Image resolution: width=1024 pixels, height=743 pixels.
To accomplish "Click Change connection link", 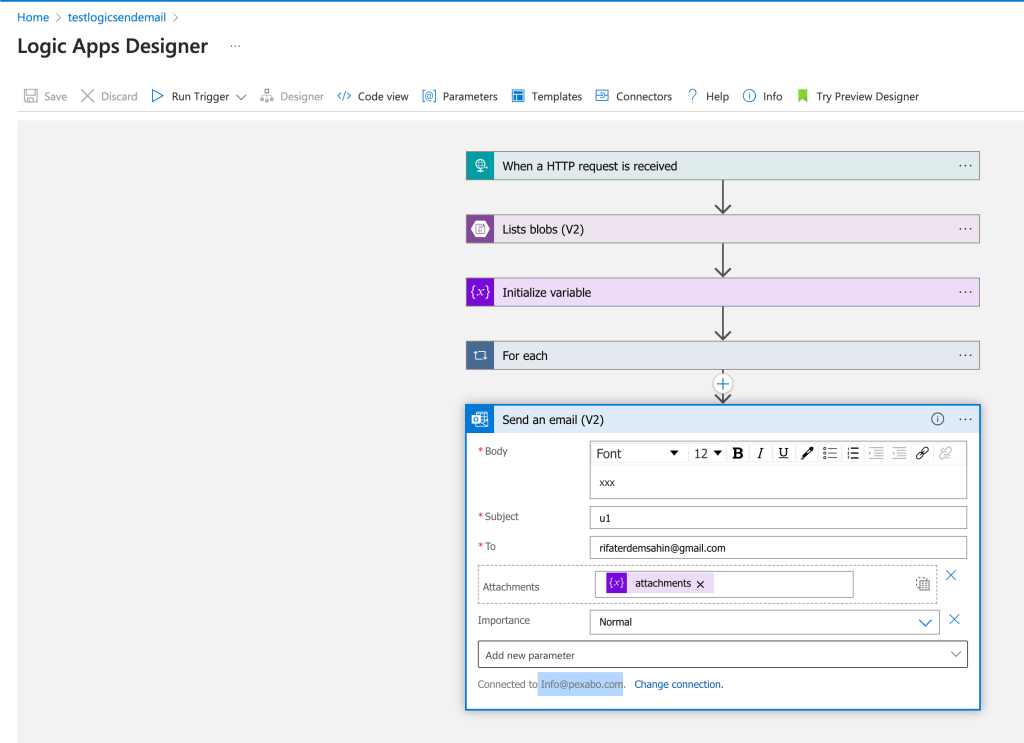I will (x=679, y=684).
